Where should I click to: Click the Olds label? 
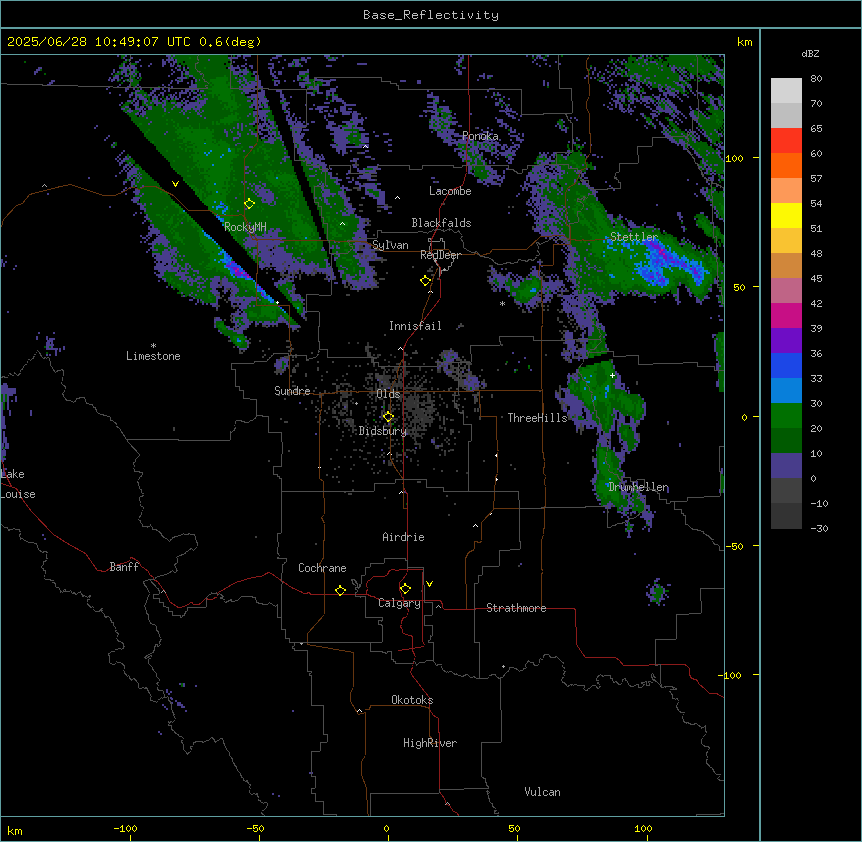click(388, 394)
